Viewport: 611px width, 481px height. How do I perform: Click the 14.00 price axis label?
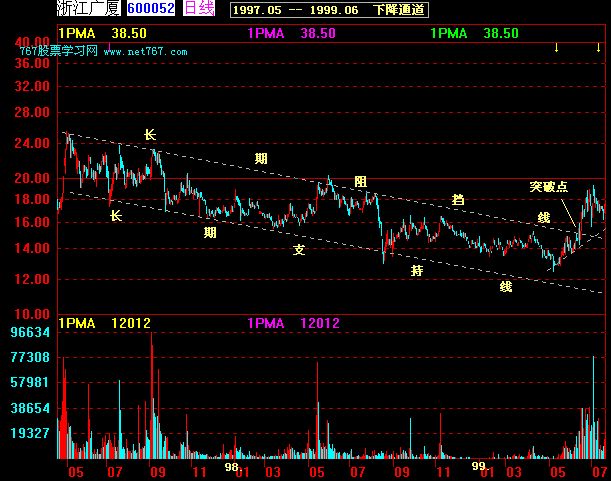[32, 248]
